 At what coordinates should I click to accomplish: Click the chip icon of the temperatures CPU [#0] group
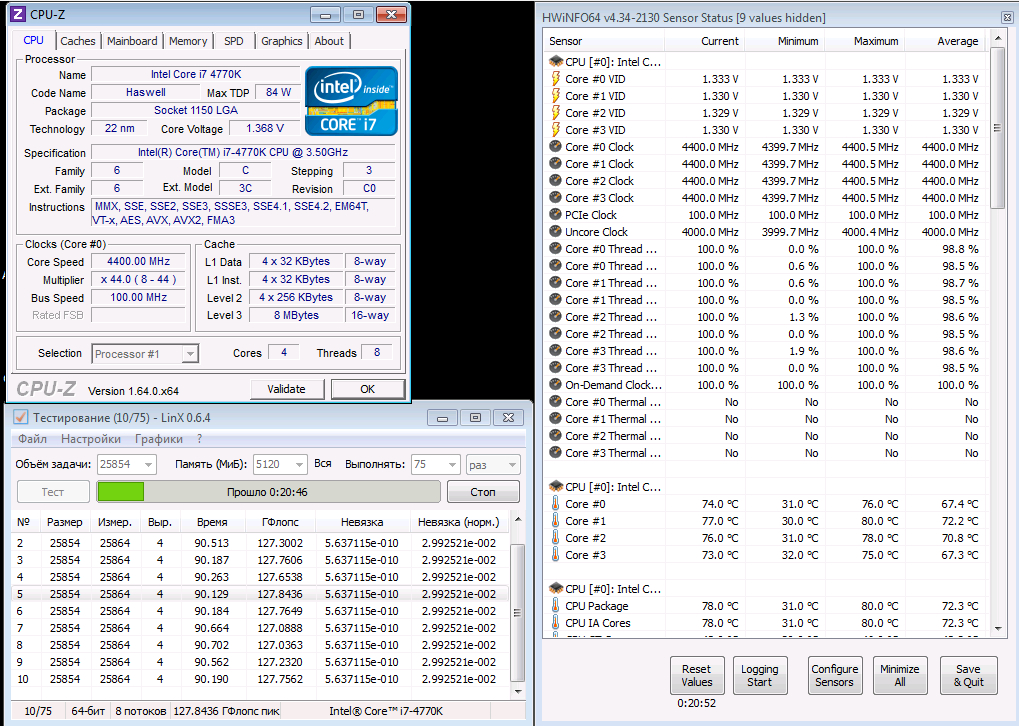tap(556, 486)
